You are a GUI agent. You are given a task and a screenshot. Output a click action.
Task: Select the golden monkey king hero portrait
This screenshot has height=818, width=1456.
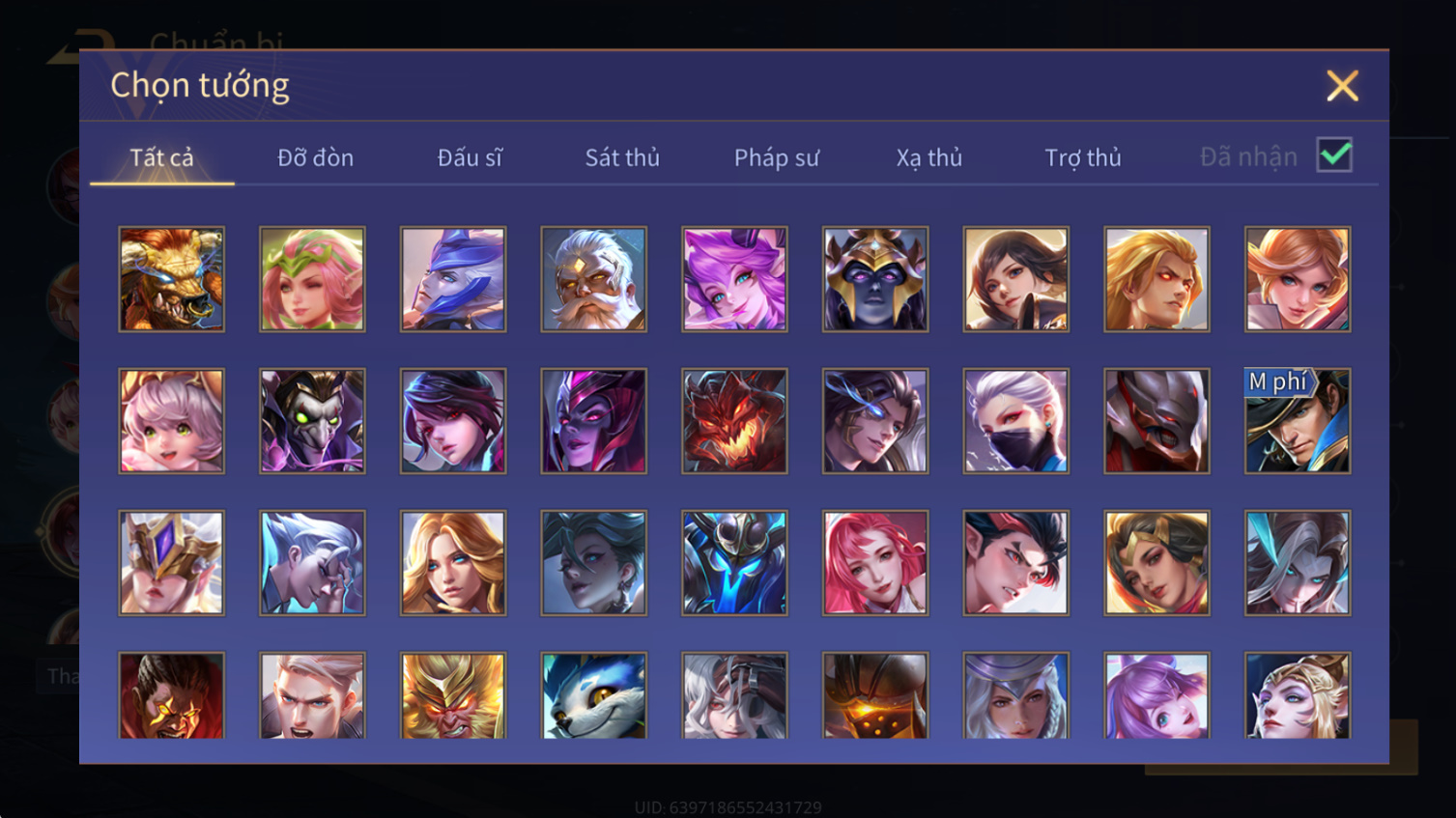pos(453,695)
